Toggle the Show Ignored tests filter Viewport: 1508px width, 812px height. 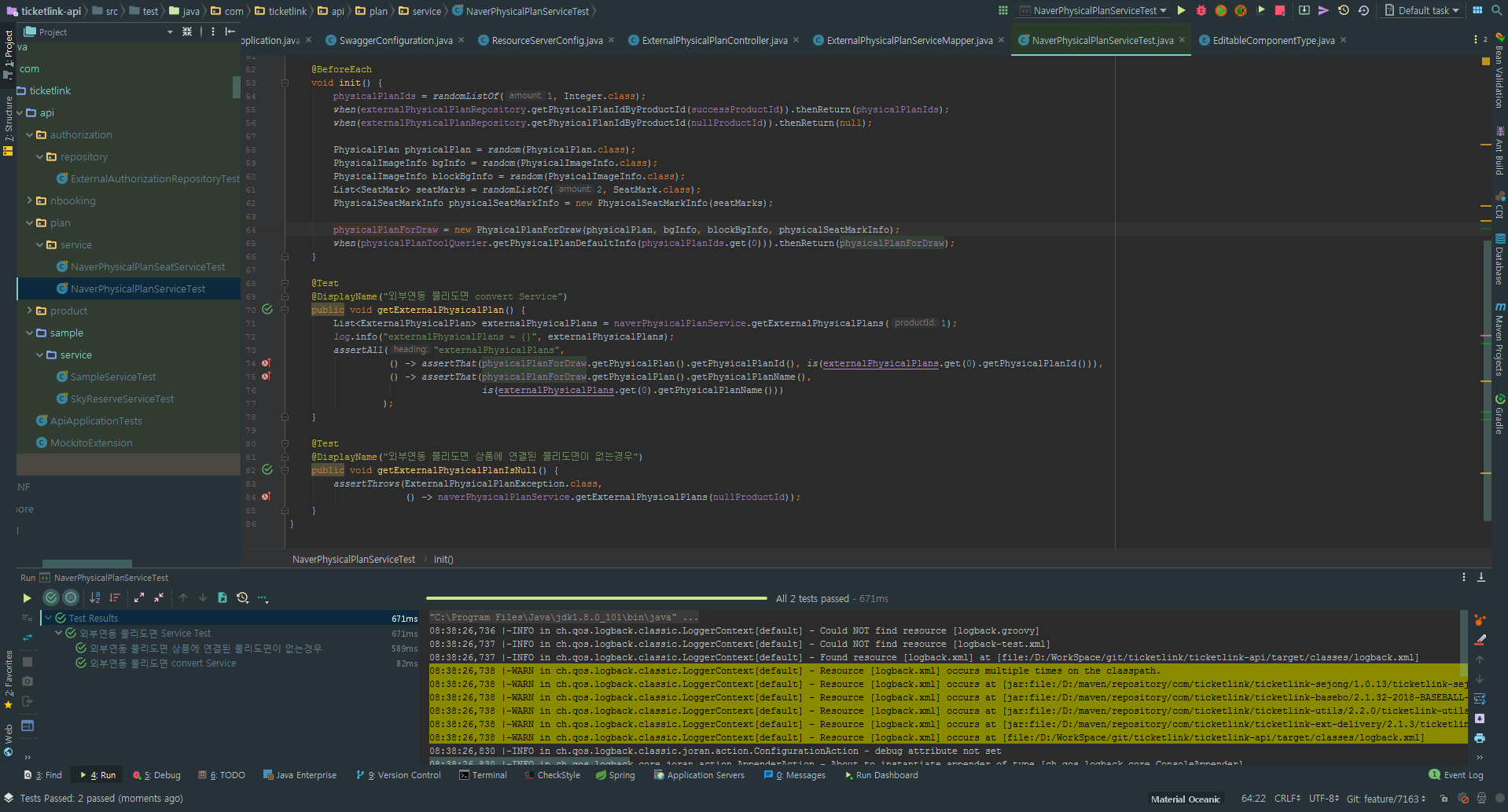pyautogui.click(x=71, y=598)
